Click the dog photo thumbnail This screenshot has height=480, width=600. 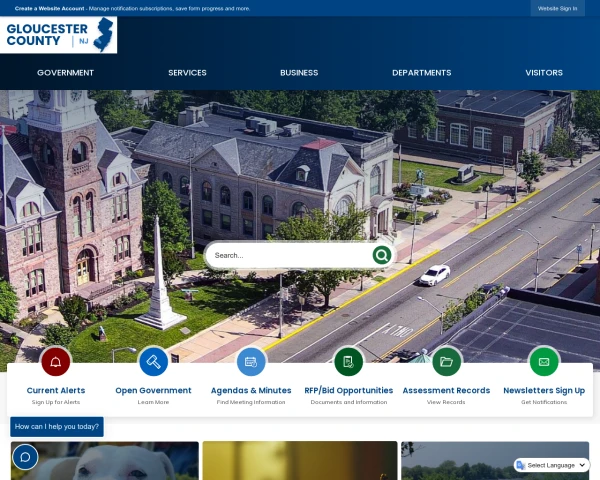coord(105,462)
